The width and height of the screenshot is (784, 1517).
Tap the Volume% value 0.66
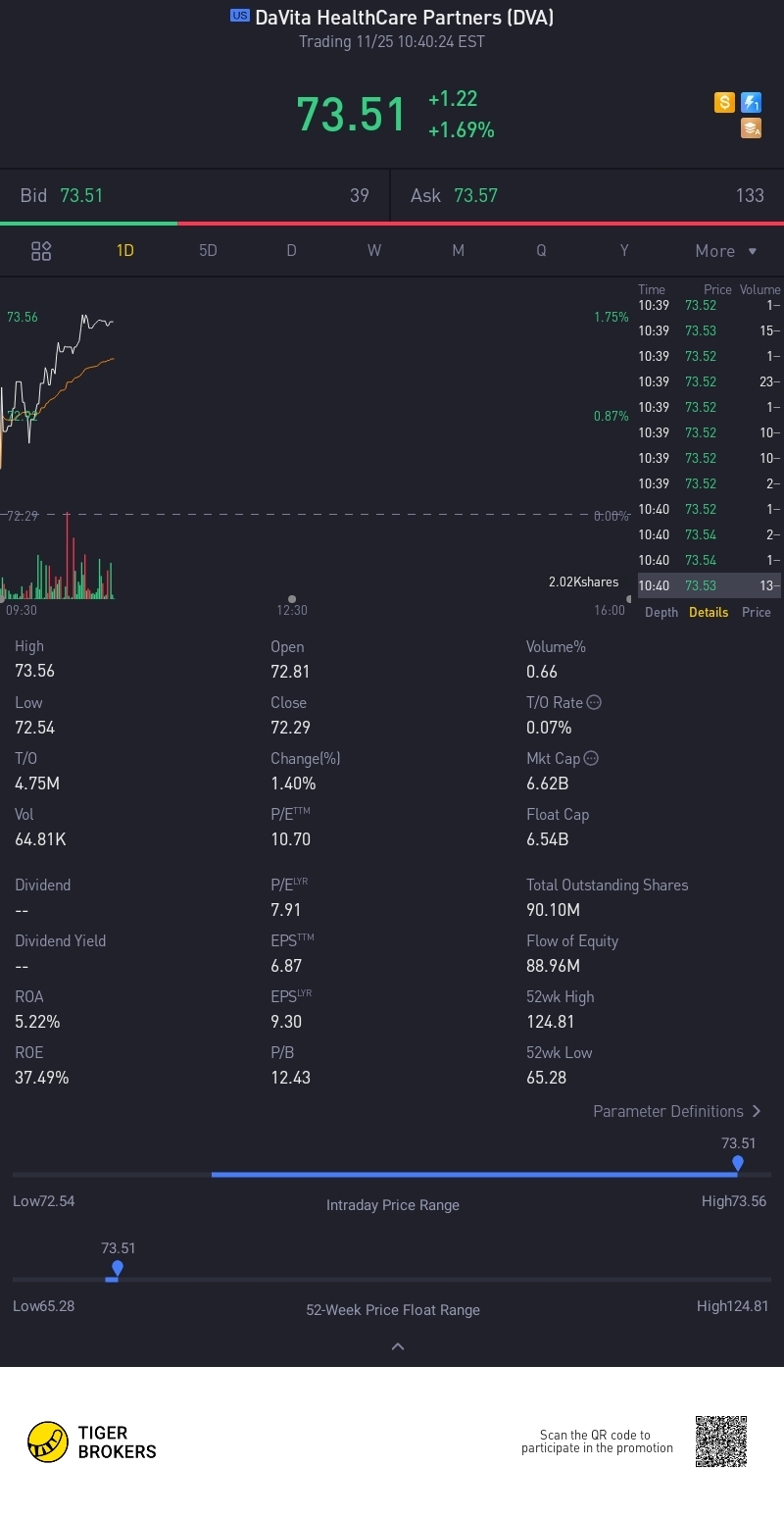click(x=542, y=672)
